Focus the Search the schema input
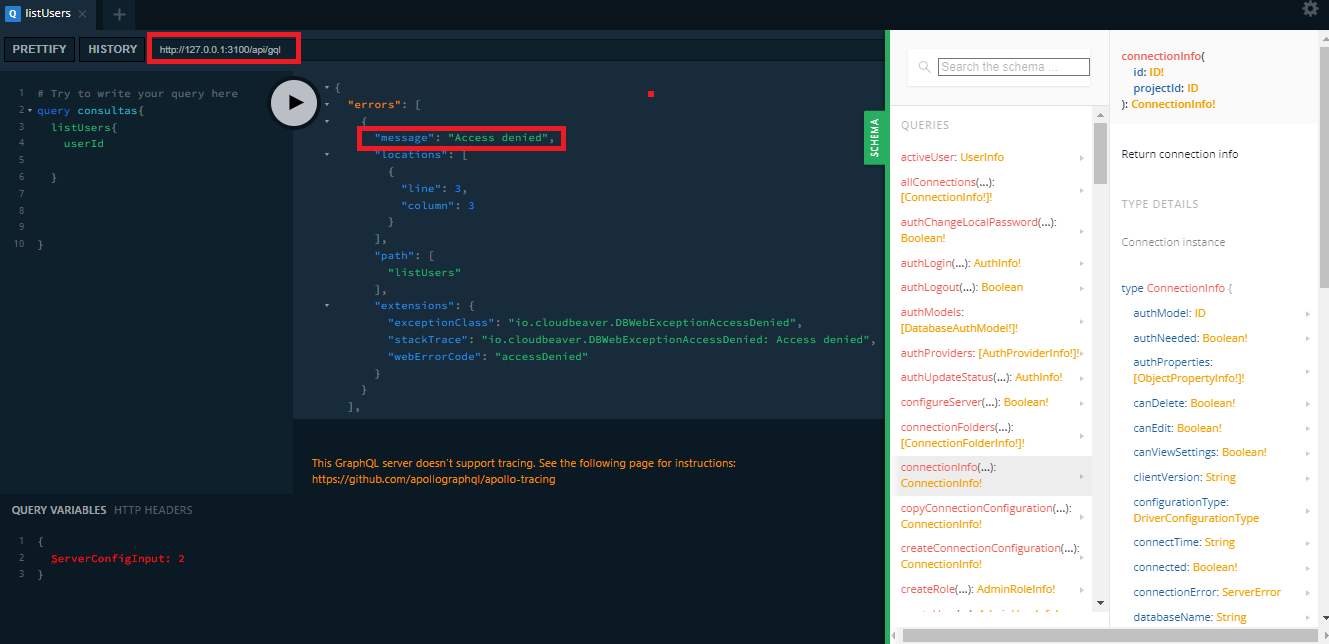The image size is (1329, 644). tap(1014, 67)
